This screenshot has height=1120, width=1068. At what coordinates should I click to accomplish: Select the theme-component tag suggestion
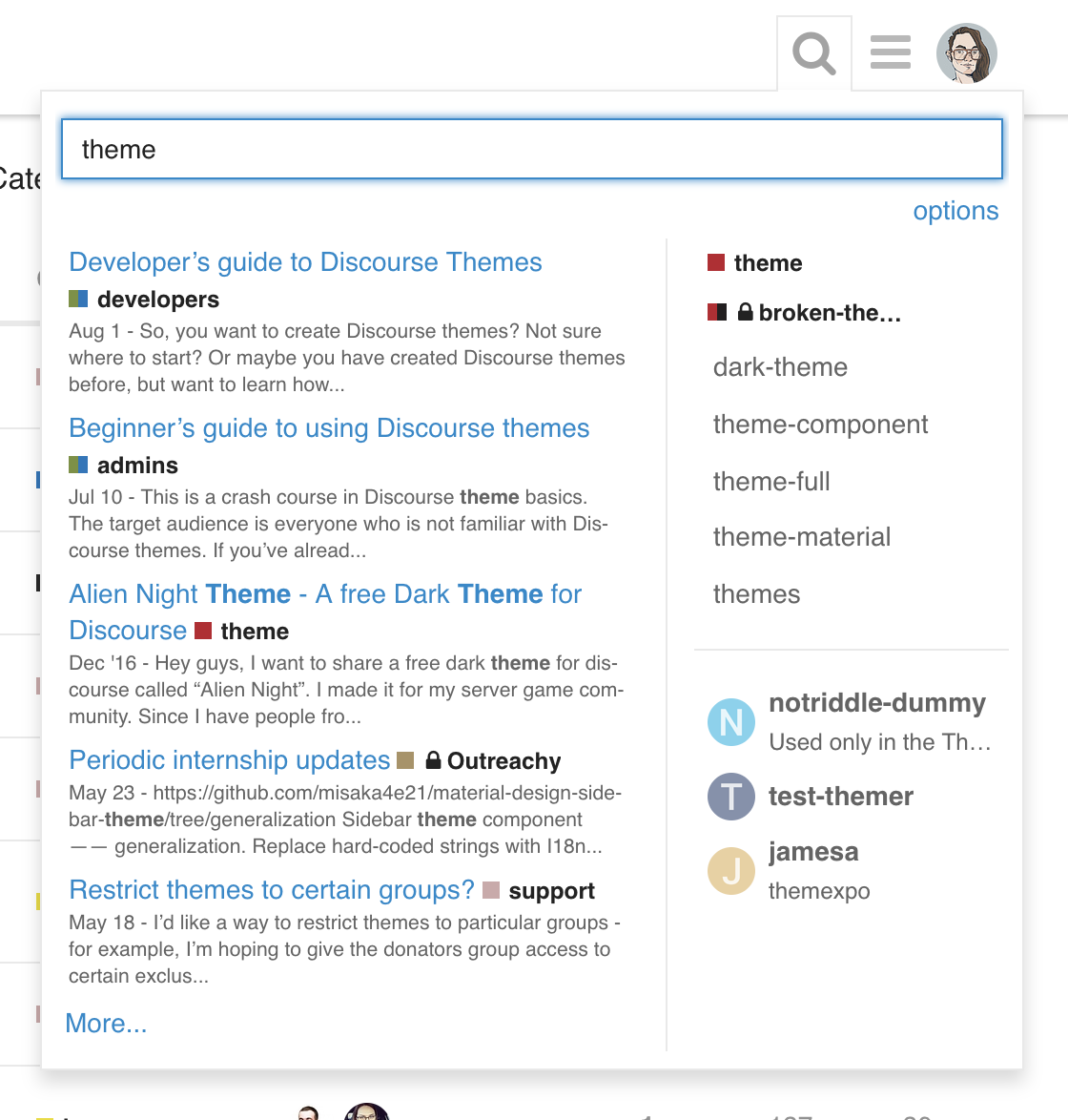820,424
